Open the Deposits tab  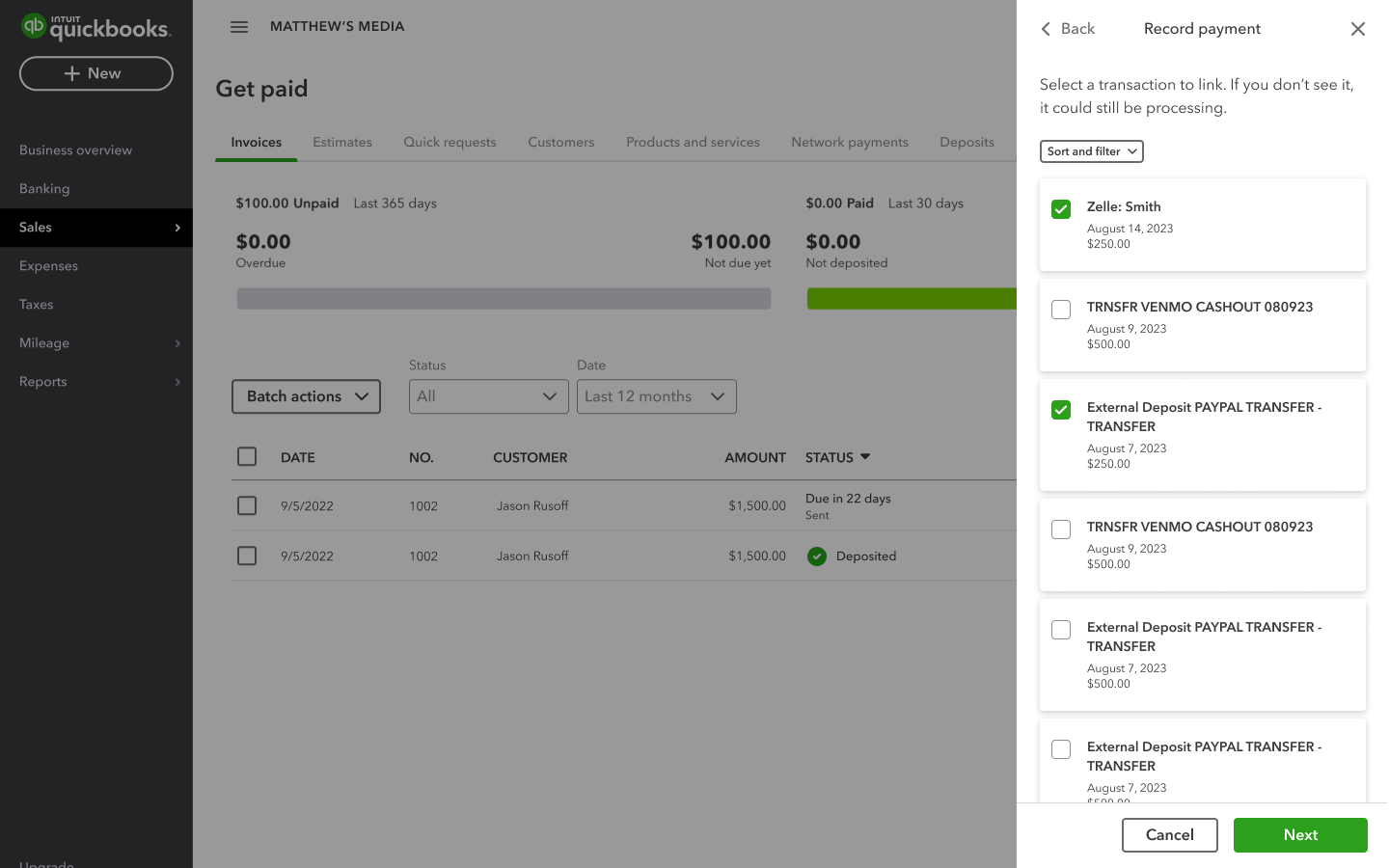(x=967, y=142)
